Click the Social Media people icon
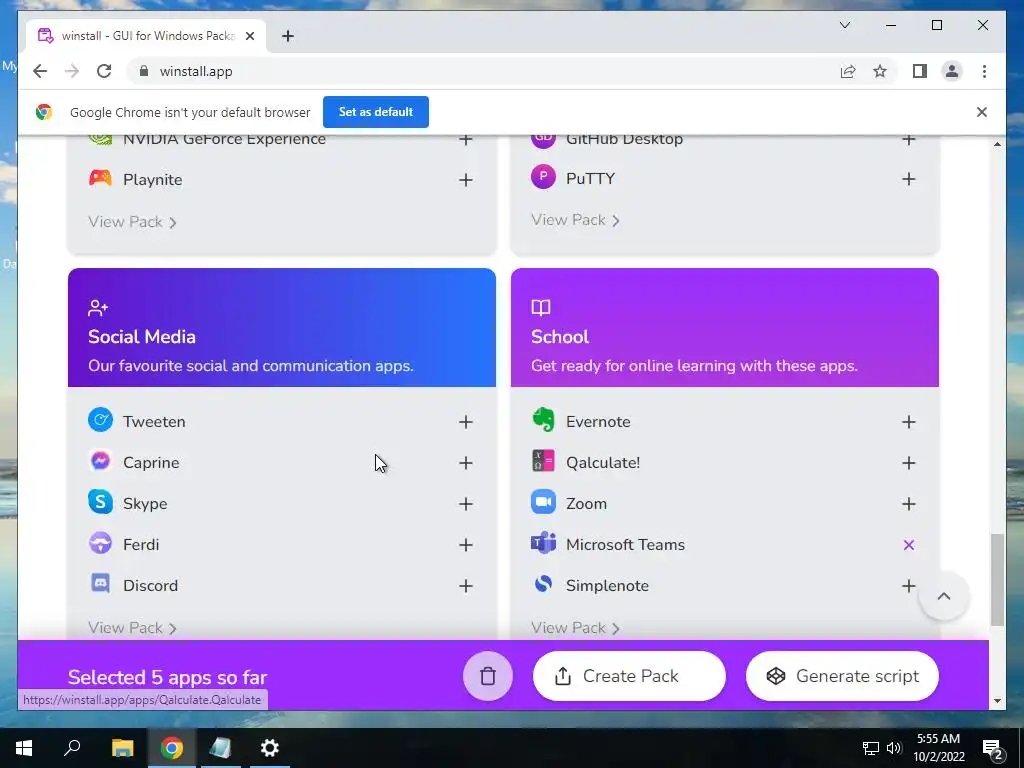The width and height of the screenshot is (1024, 768). 98,308
